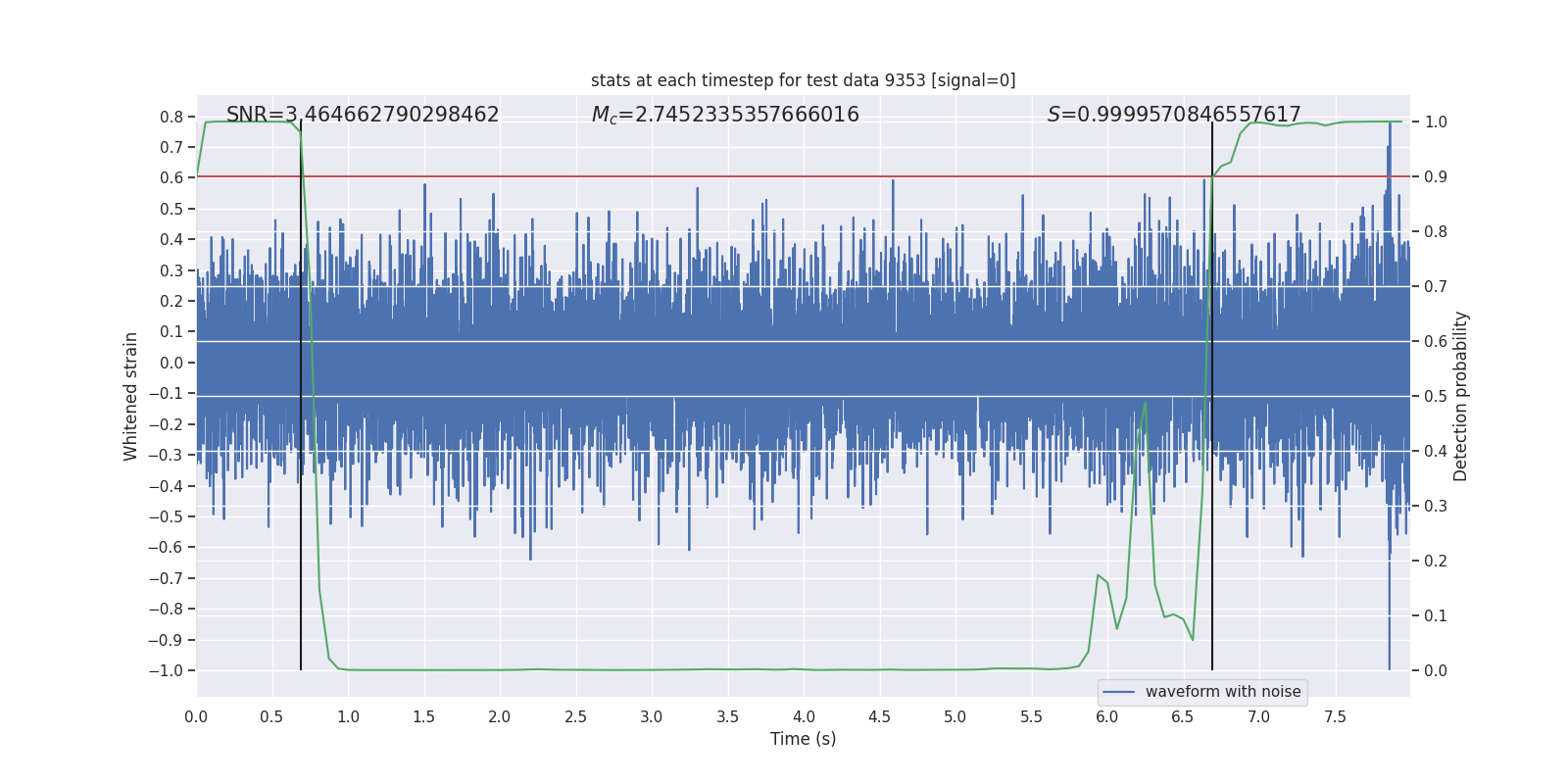
Task: Select the 0.1 tick on the Detection probability axis
Action: [1436, 616]
